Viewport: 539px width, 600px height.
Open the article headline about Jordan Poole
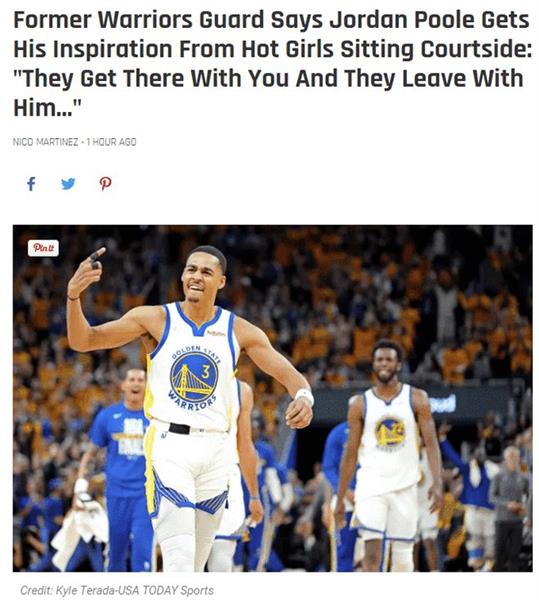tap(272, 64)
